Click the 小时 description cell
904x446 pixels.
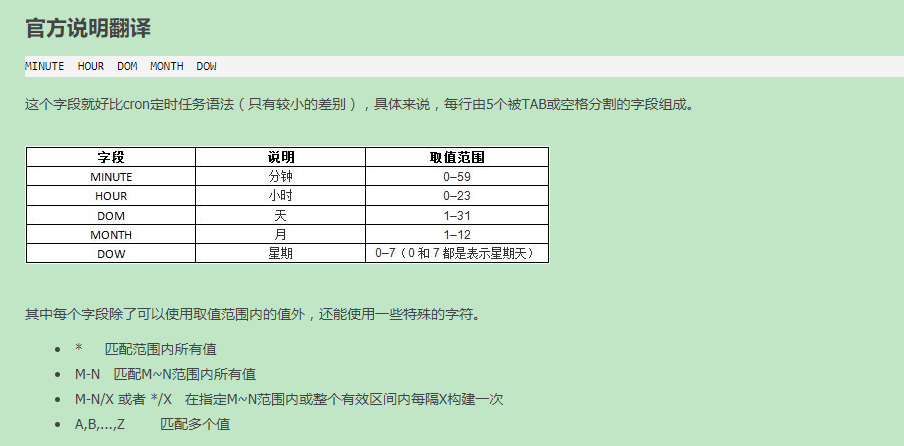[x=281, y=196]
